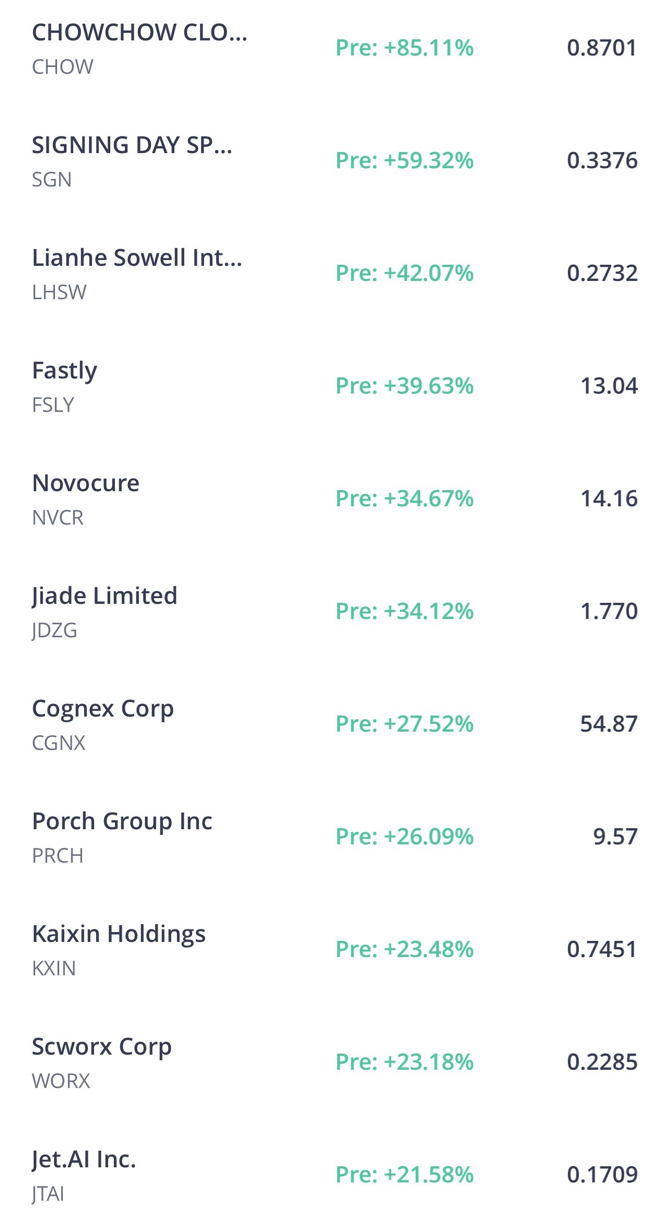670x1226 pixels.
Task: Click the Pre: +27.52% Cognex change
Action: coord(405,724)
